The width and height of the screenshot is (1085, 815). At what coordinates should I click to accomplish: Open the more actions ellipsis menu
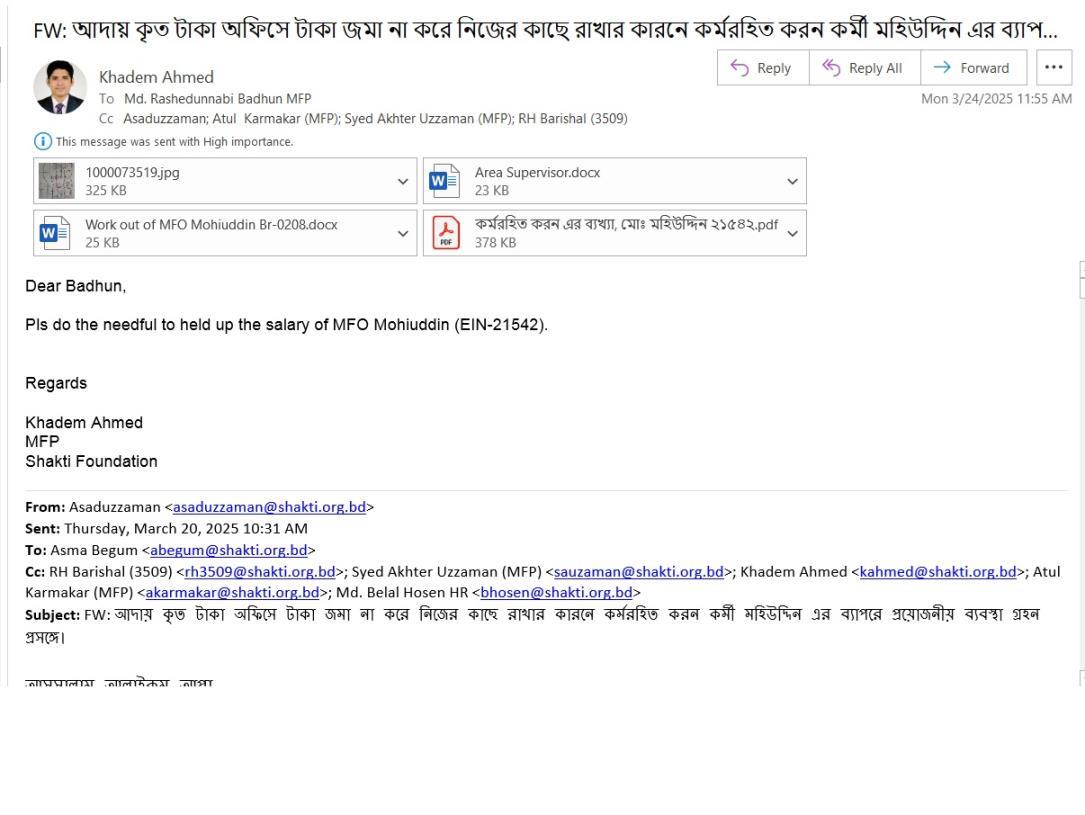(1054, 68)
